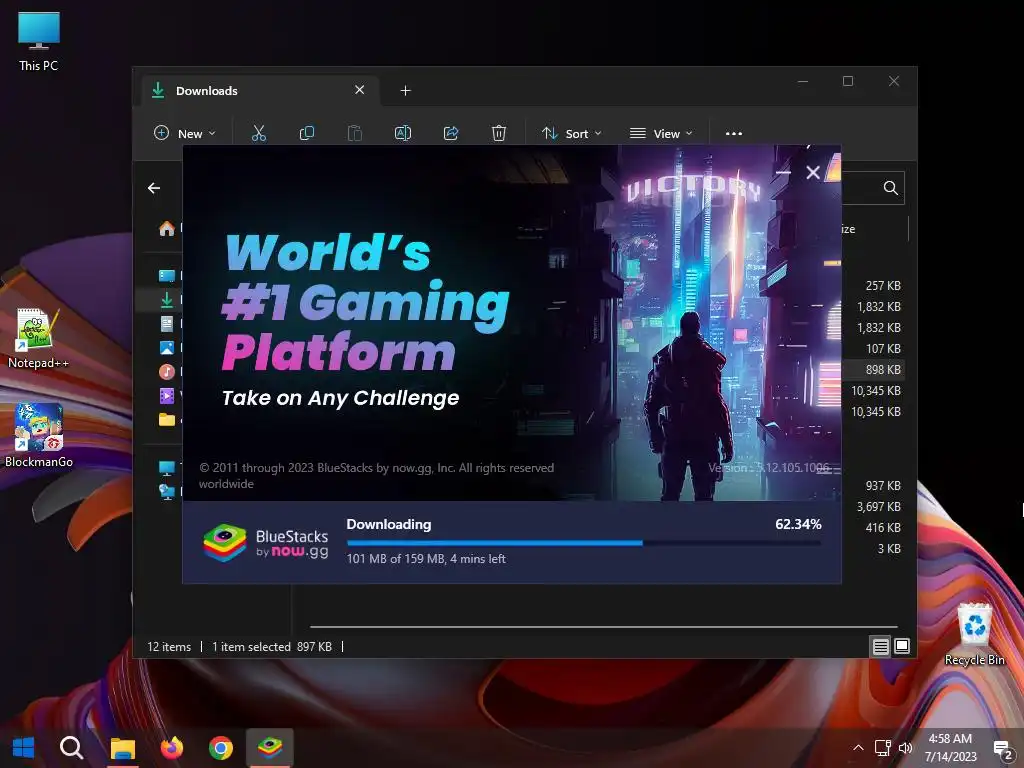Viewport: 1024px width, 768px height.
Task: Select the This PC monitor icon in sidebar
Action: point(167,468)
